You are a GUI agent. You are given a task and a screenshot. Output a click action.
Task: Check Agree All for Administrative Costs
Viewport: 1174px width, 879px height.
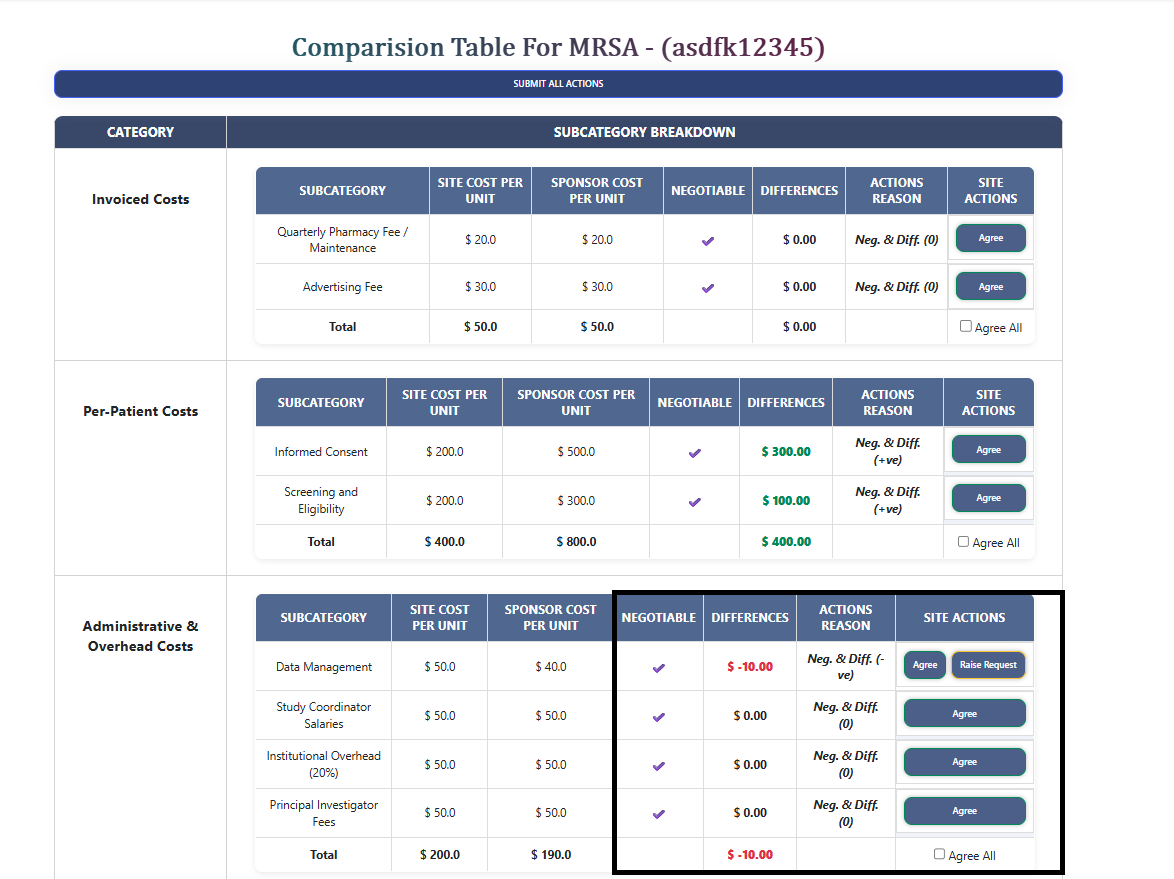click(x=938, y=853)
